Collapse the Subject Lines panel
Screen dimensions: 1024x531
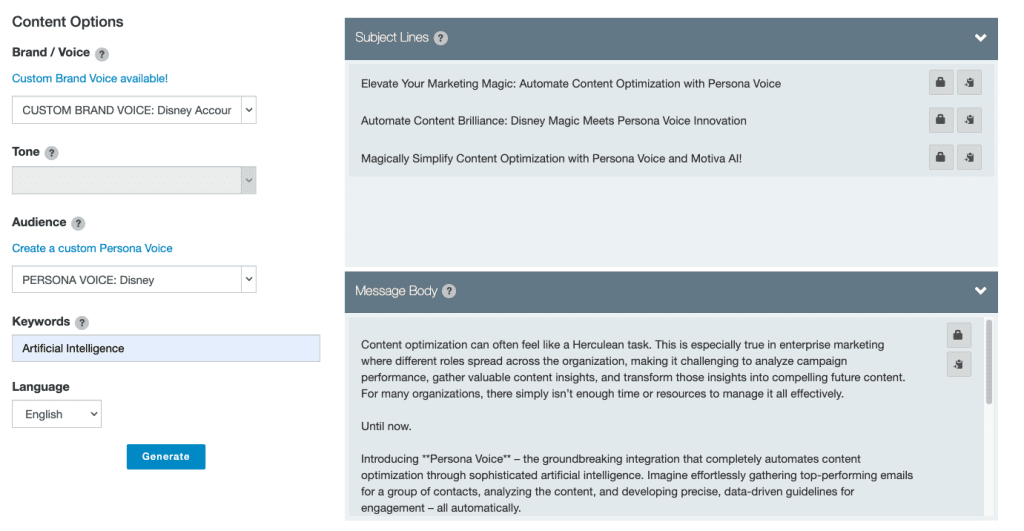pos(980,38)
